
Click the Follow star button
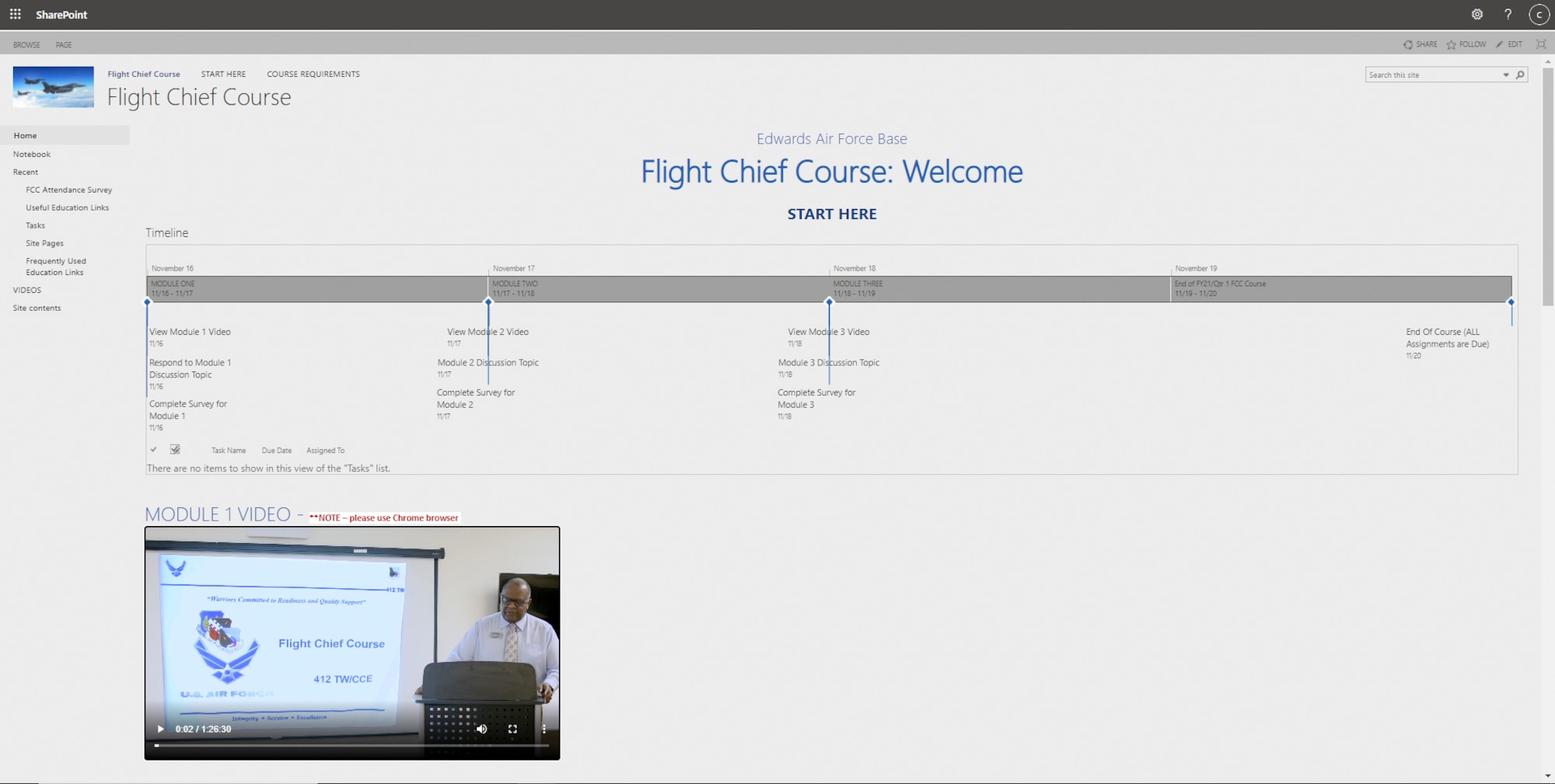[x=1466, y=44]
